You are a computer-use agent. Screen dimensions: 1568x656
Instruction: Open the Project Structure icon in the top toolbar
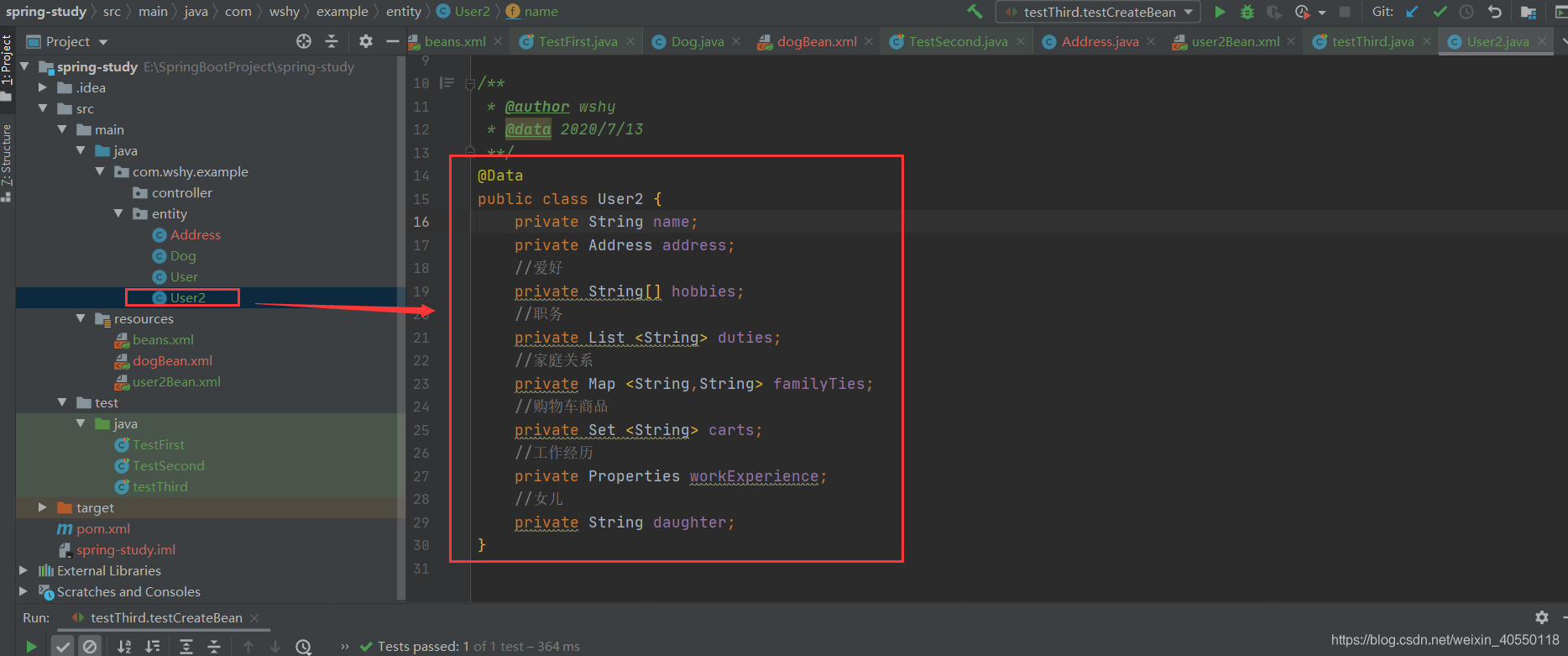point(1529,12)
